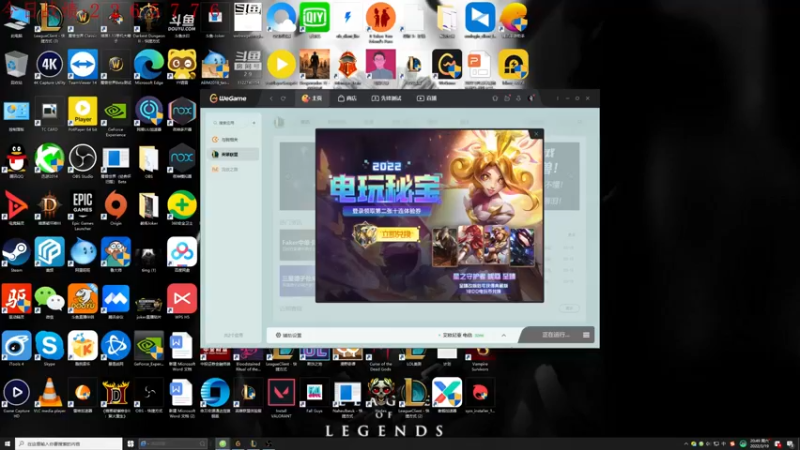This screenshot has height=450, width=800.
Task: Click WeGame refresh arrow icon
Action: tap(283, 98)
